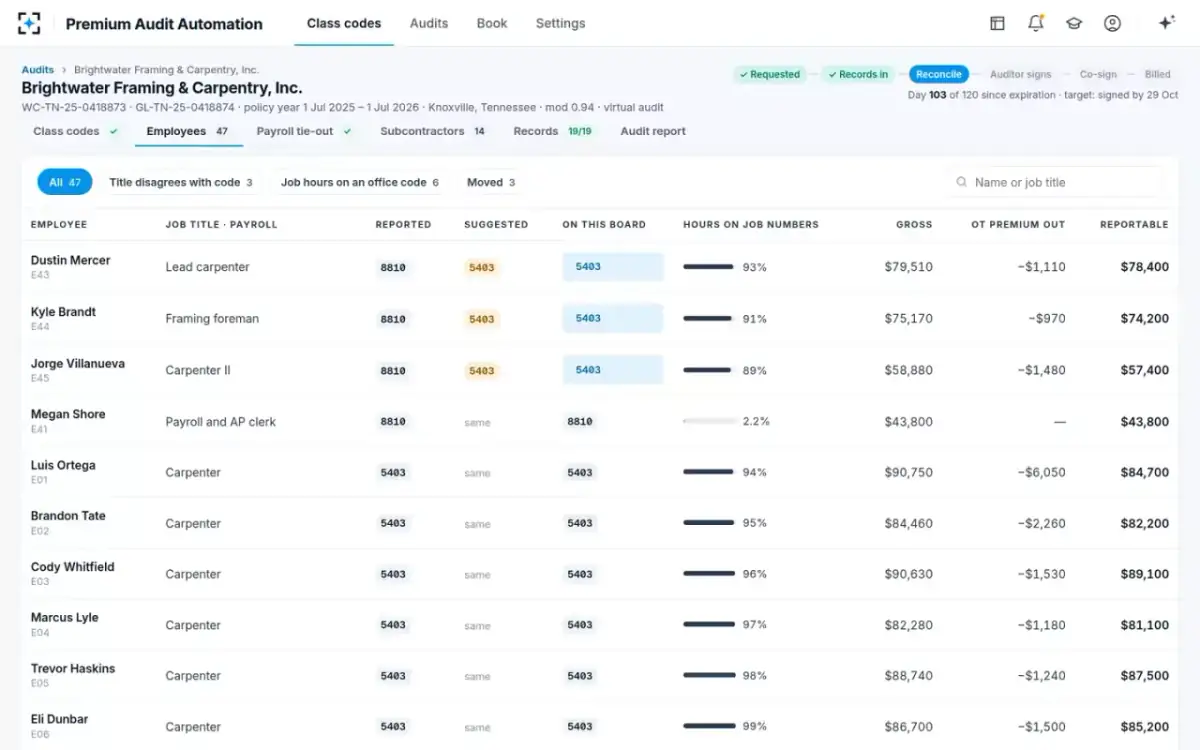Click the OT premium −$6,050
The image size is (1200, 750).
point(1041,473)
